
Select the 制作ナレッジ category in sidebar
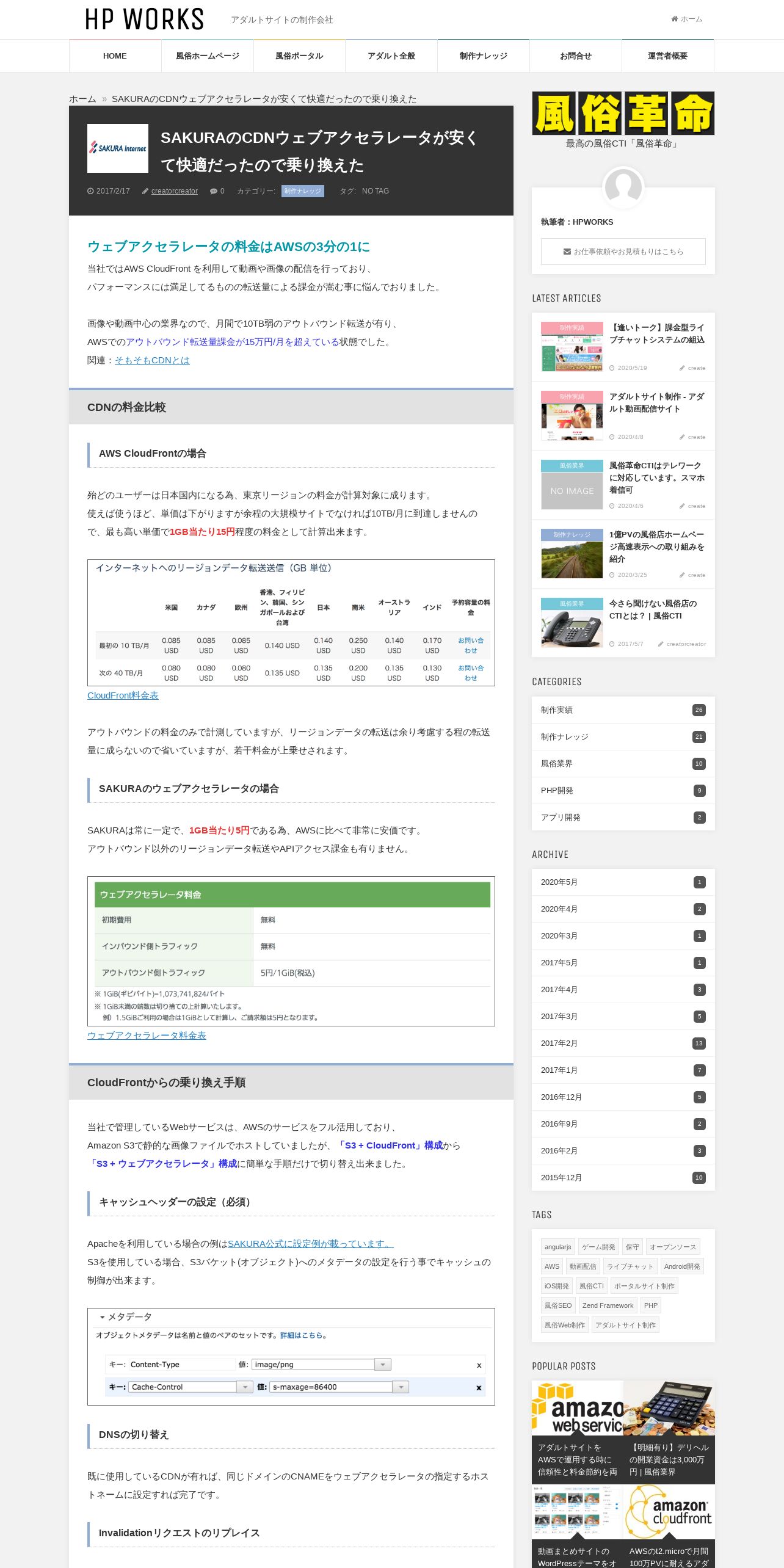[x=623, y=736]
